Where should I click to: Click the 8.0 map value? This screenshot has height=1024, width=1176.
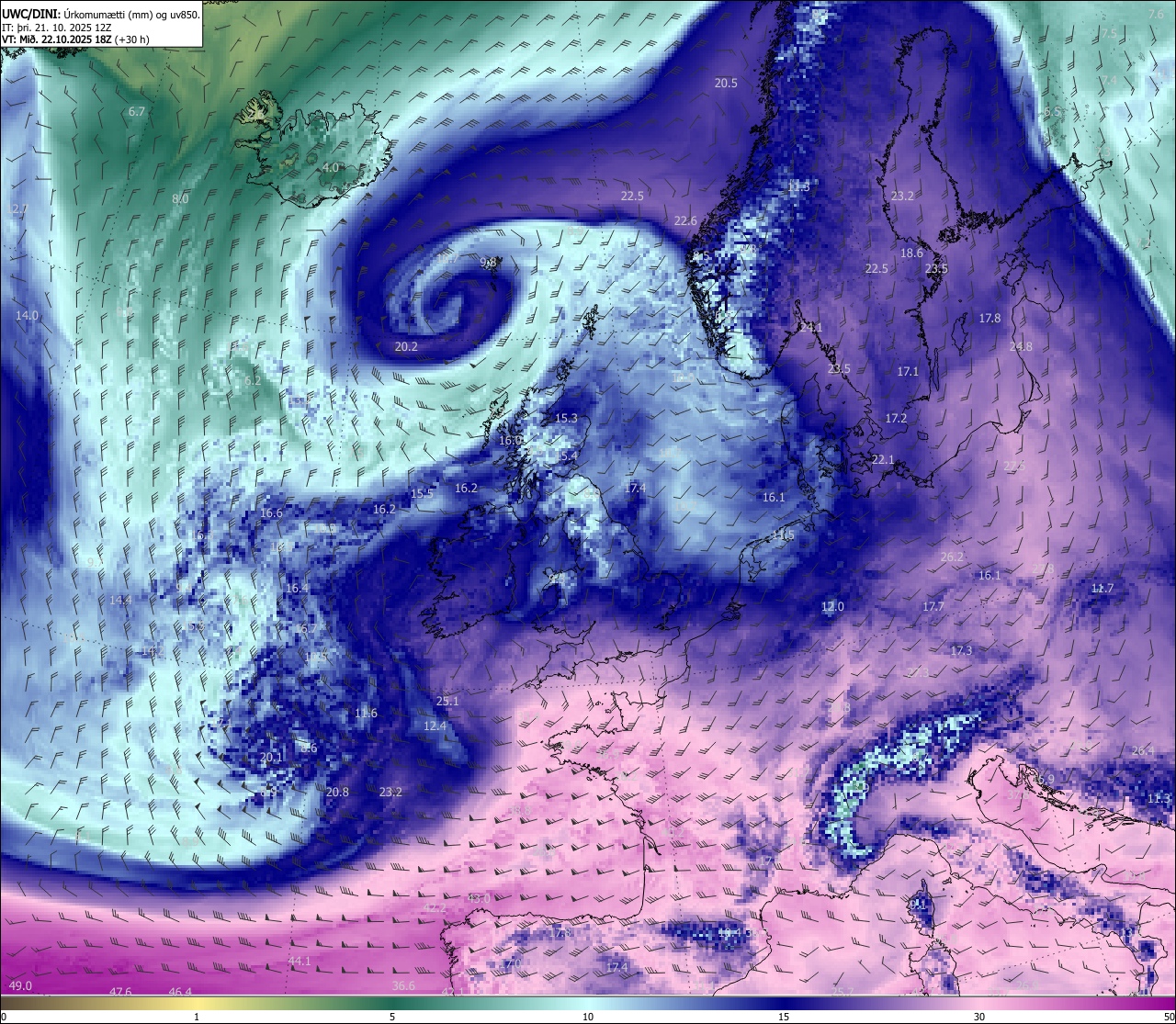(x=180, y=198)
